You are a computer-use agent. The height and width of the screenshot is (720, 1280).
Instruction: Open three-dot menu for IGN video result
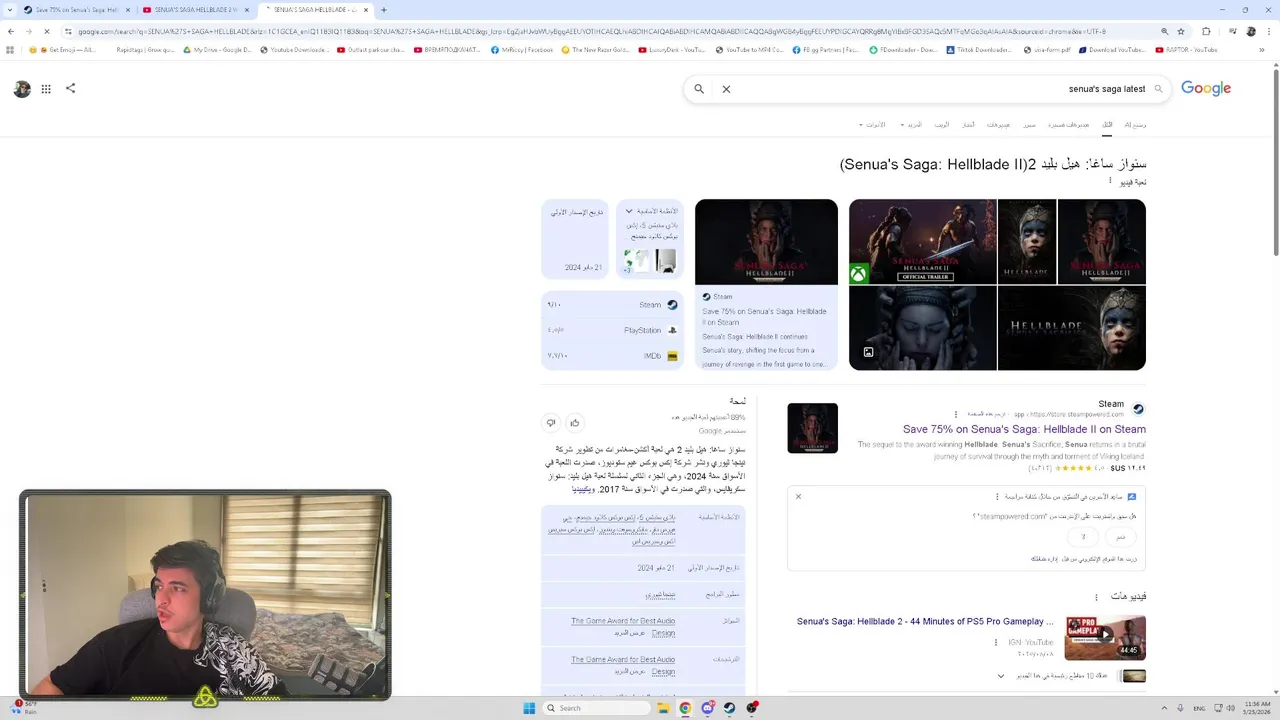coord(995,642)
